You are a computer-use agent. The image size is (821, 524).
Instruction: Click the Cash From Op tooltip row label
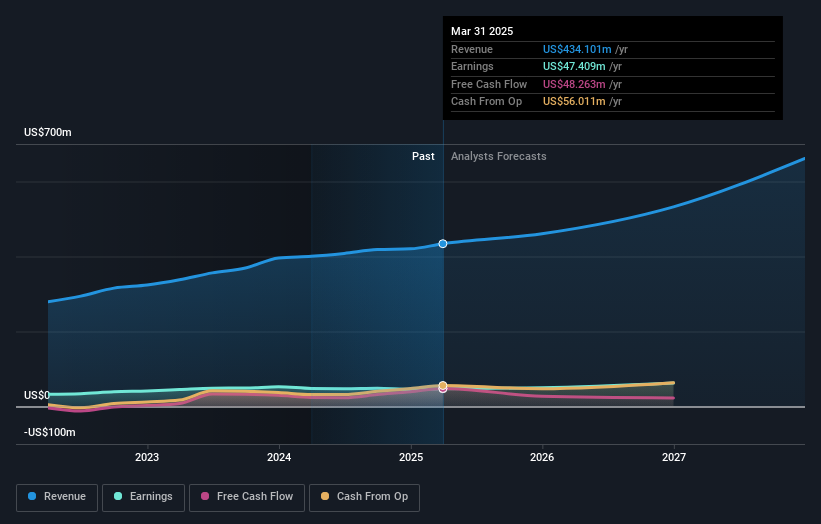486,102
